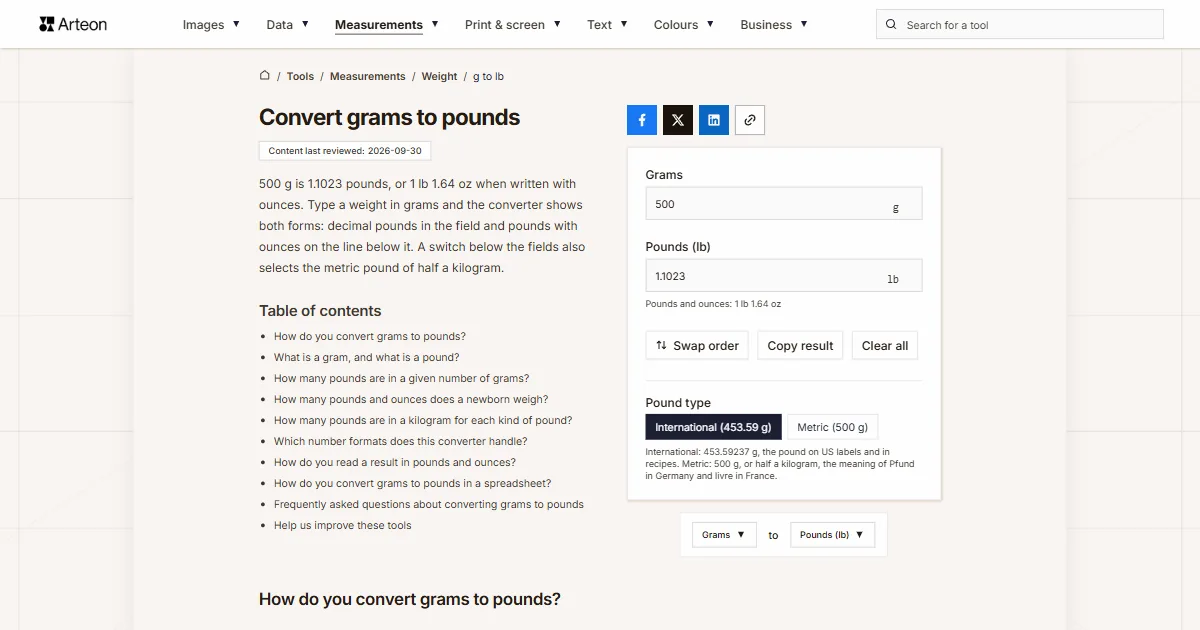The width and height of the screenshot is (1200, 630).
Task: Jump to How many pounds in given grams
Action: (x=402, y=378)
